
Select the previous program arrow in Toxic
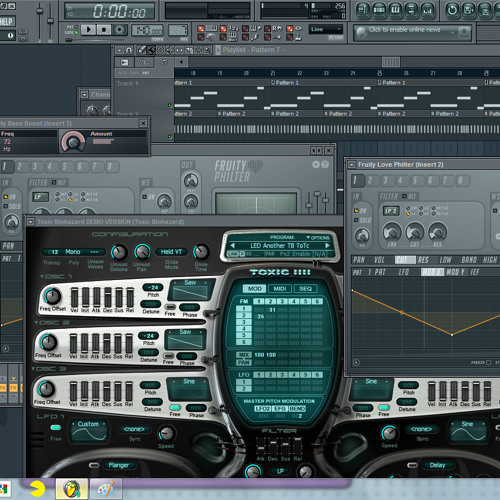tap(233, 246)
